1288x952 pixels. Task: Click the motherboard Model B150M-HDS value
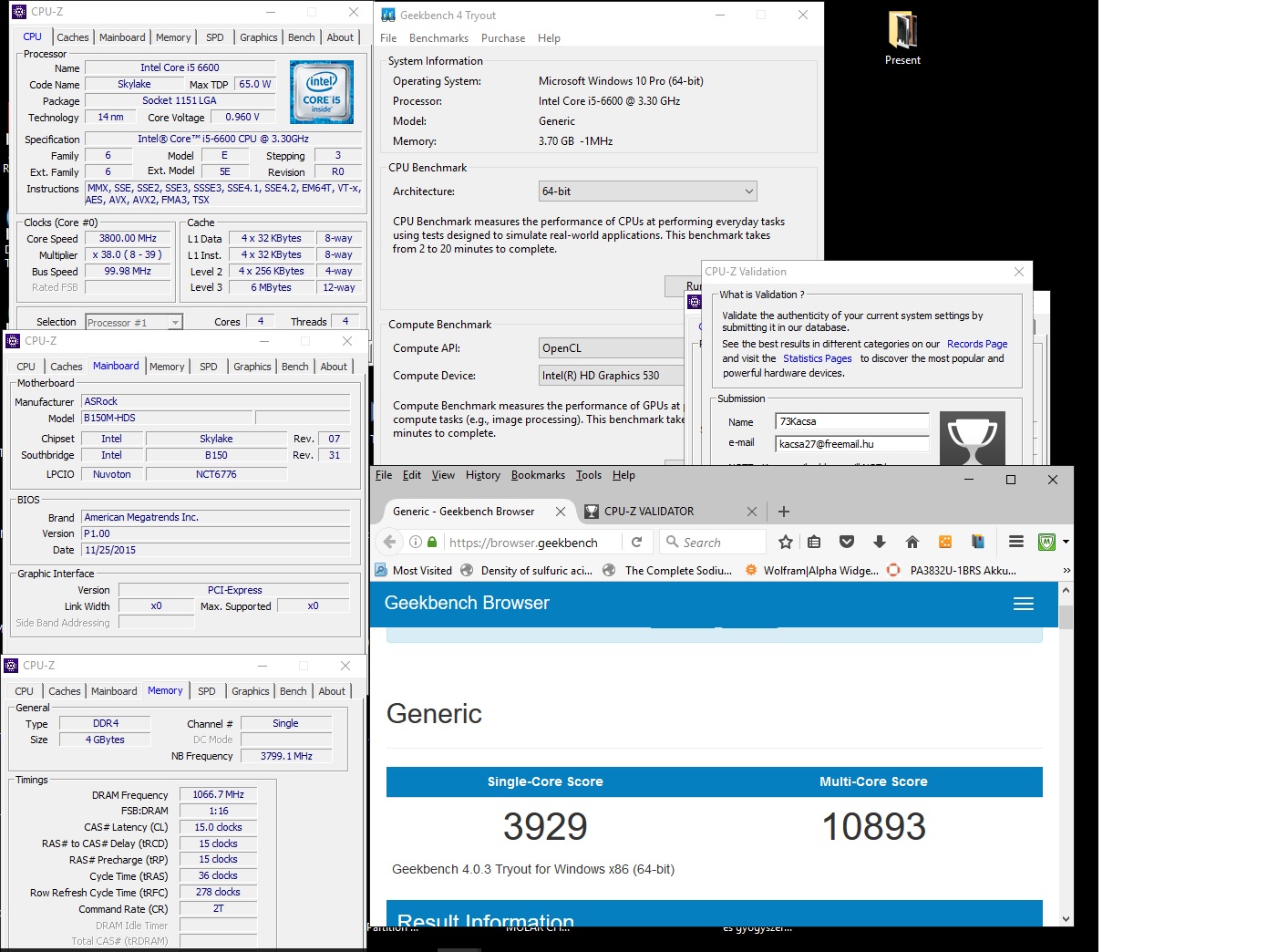(x=166, y=418)
